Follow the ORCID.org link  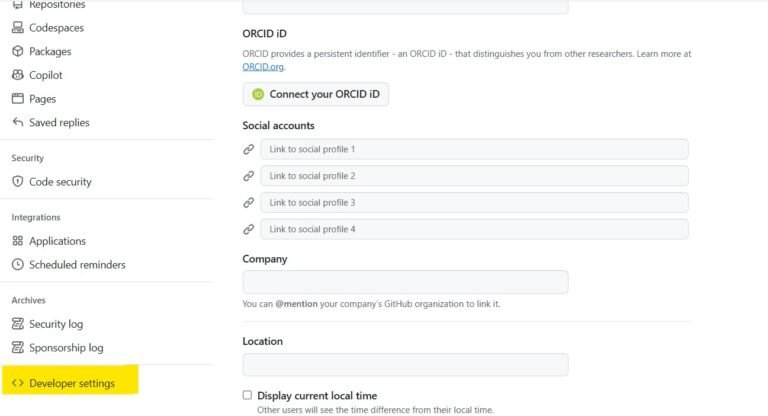(x=263, y=67)
